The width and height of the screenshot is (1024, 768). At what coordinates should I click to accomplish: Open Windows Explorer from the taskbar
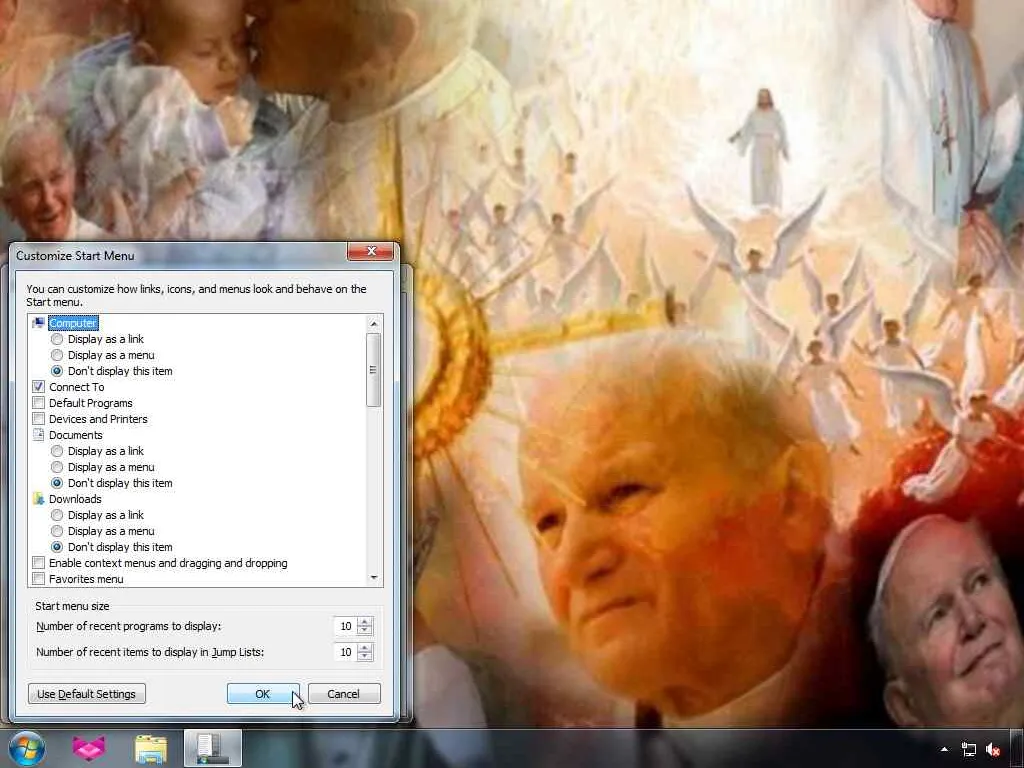[x=151, y=749]
